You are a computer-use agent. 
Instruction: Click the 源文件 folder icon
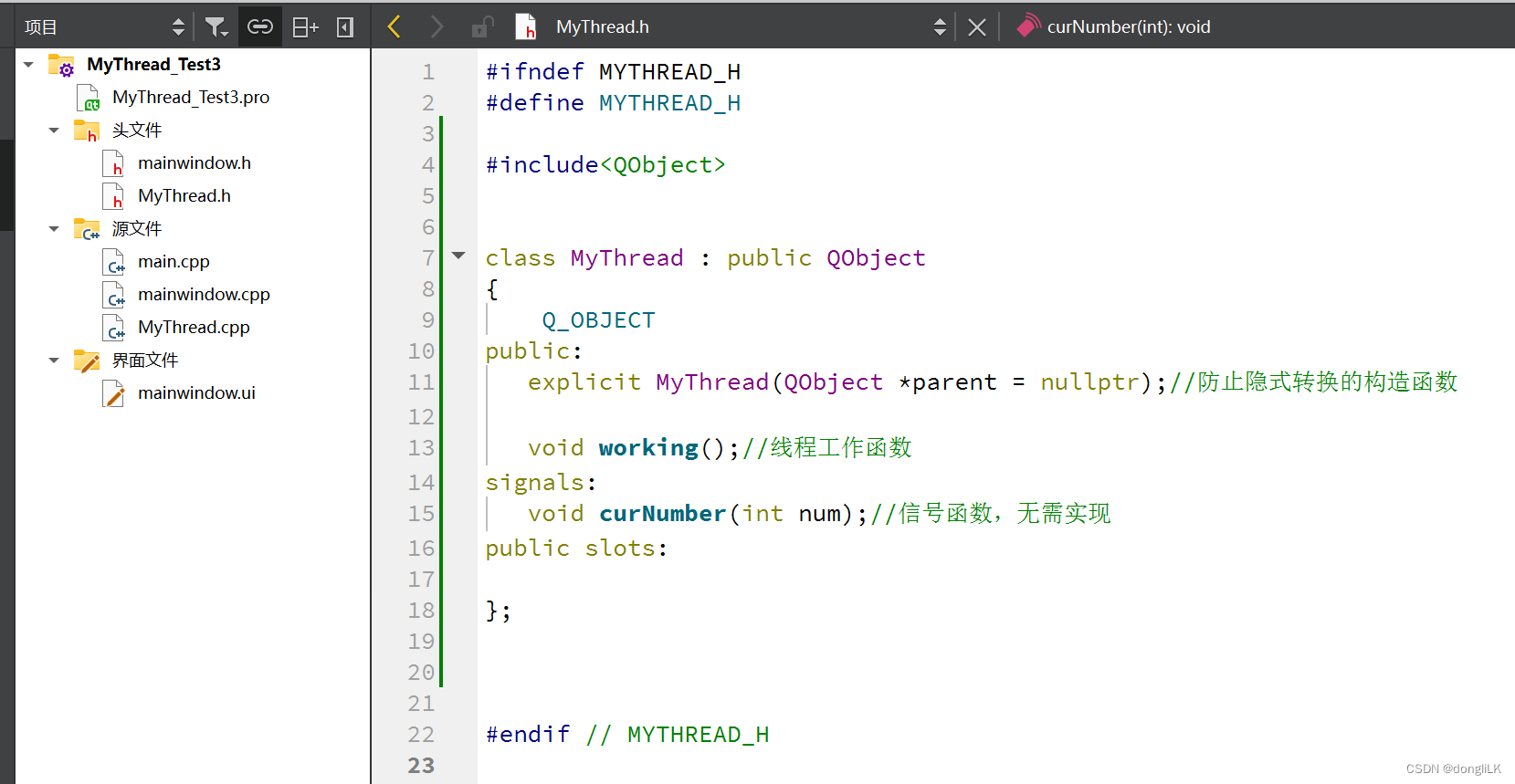[87, 229]
